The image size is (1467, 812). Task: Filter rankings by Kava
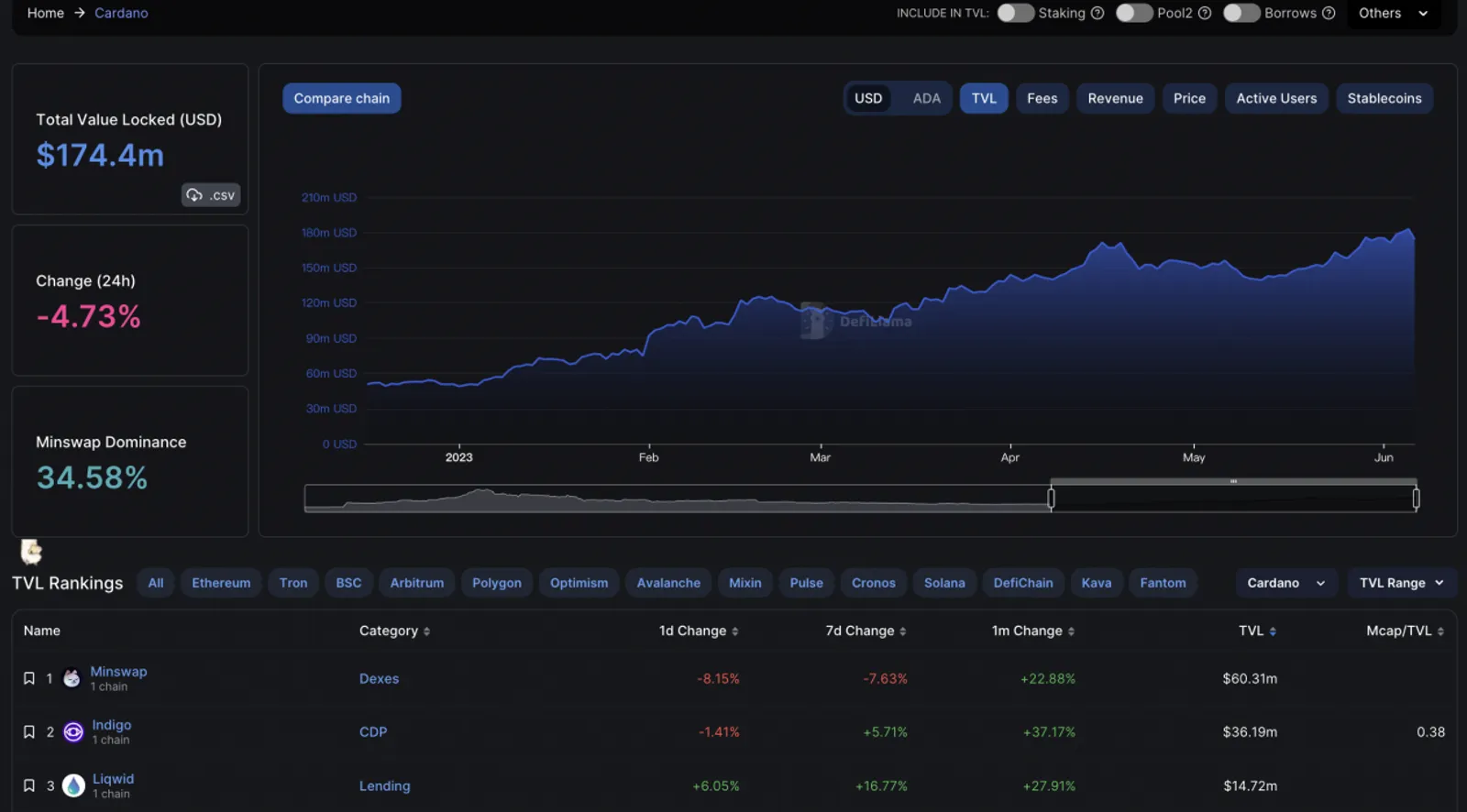coord(1097,583)
